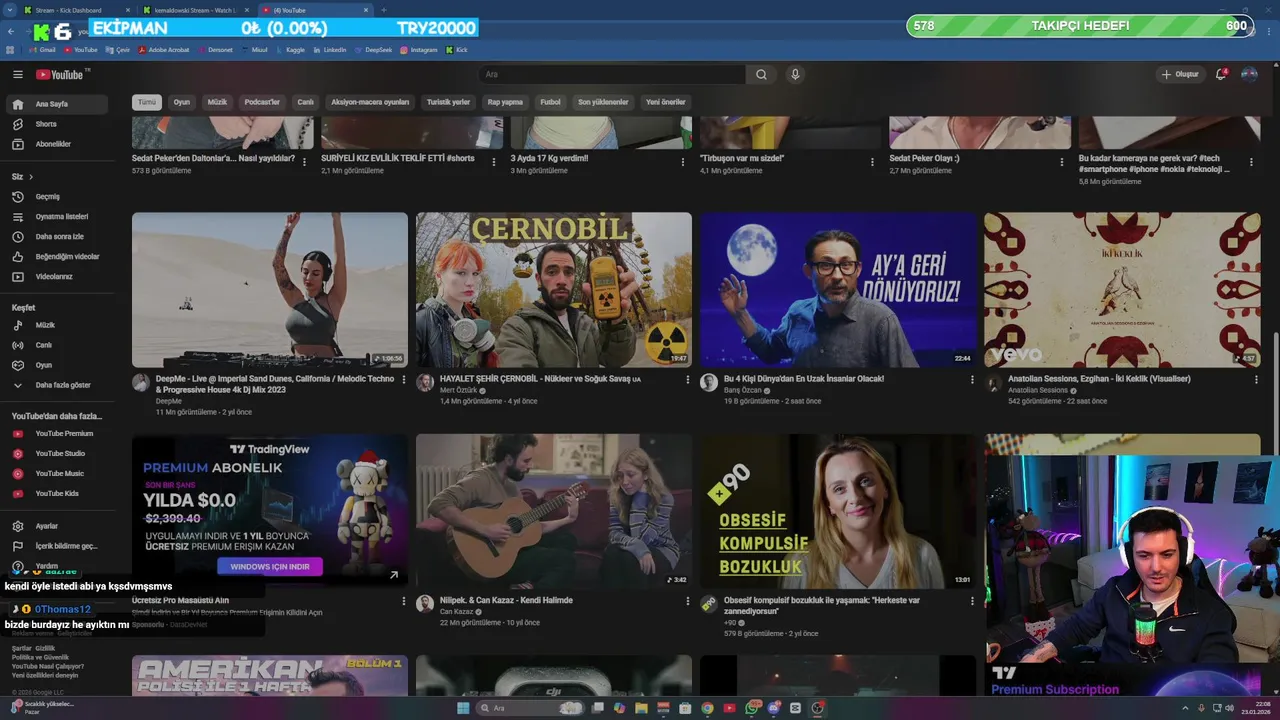Click the search magnifier button
Viewport: 1280px width, 720px height.
pyautogui.click(x=761, y=74)
